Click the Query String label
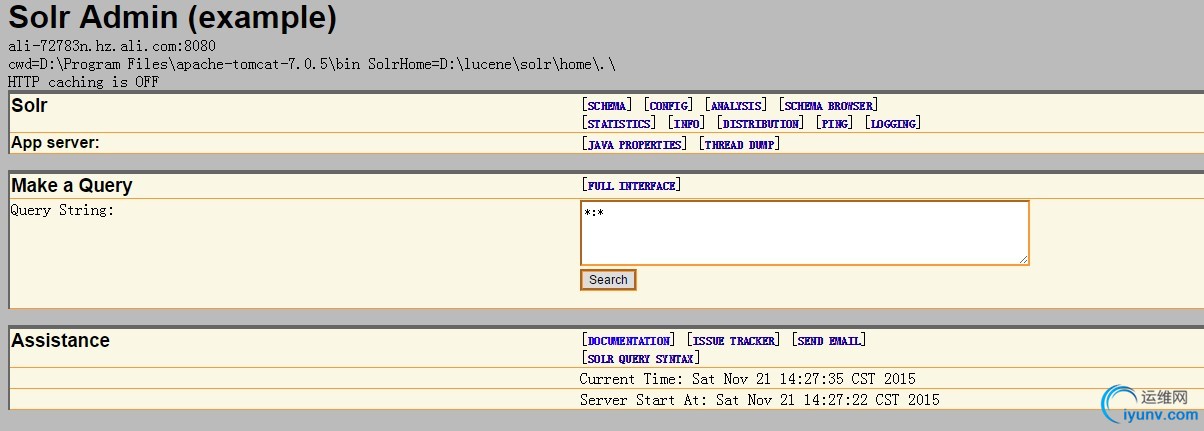The height and width of the screenshot is (431, 1204). (x=62, y=210)
